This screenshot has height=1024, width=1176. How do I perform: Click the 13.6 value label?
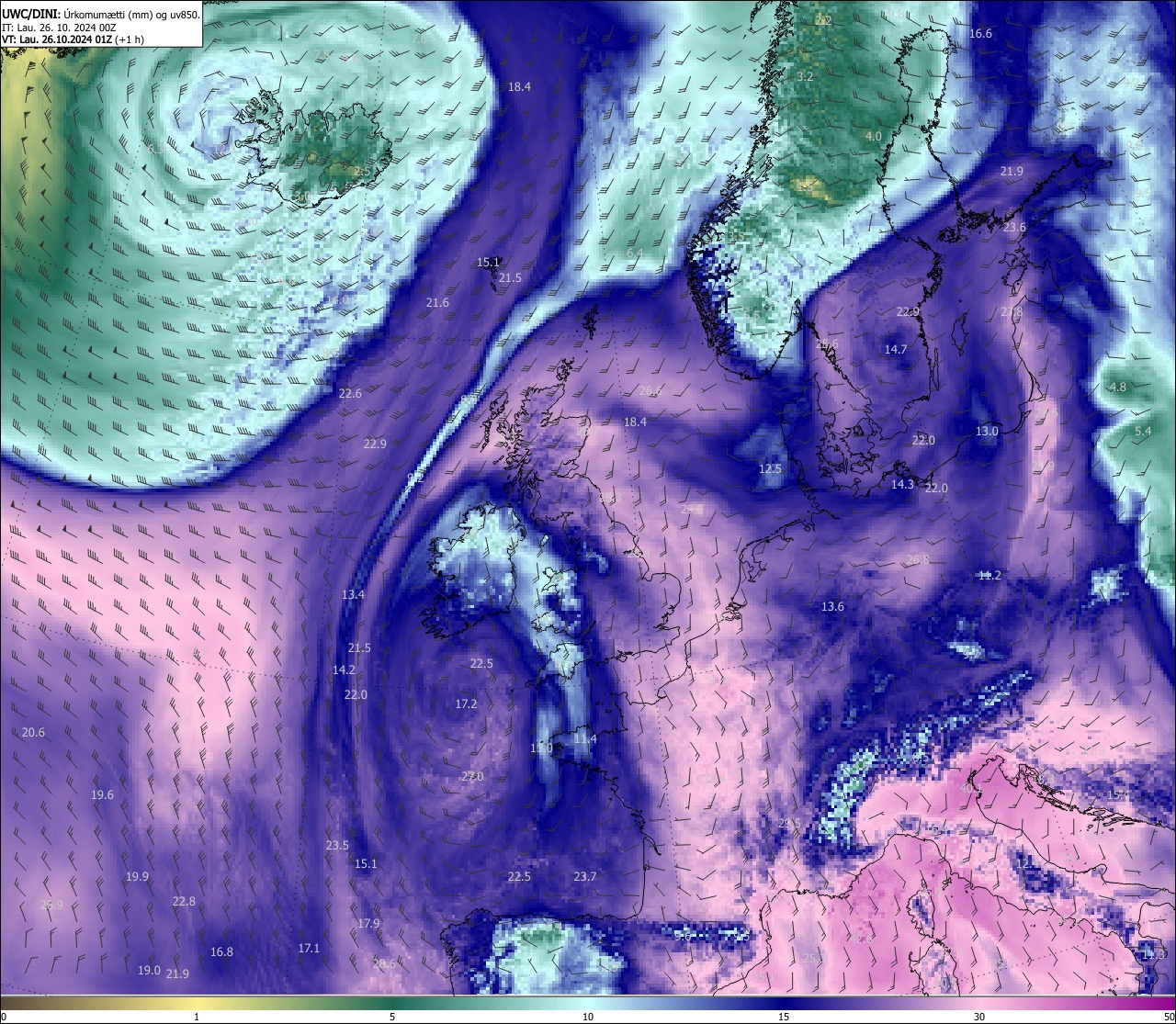(x=832, y=607)
